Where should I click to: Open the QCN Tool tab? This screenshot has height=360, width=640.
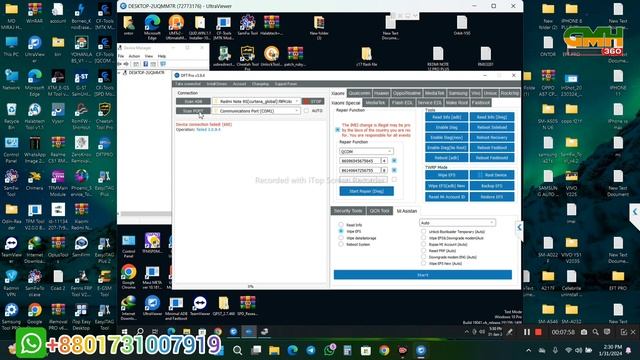tap(380, 211)
